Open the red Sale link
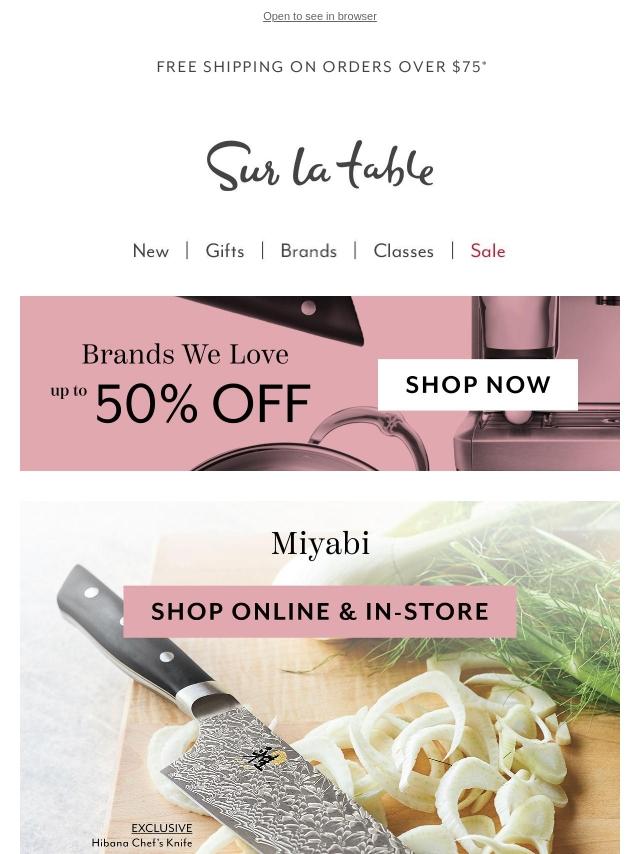This screenshot has width=640, height=854. [x=488, y=251]
